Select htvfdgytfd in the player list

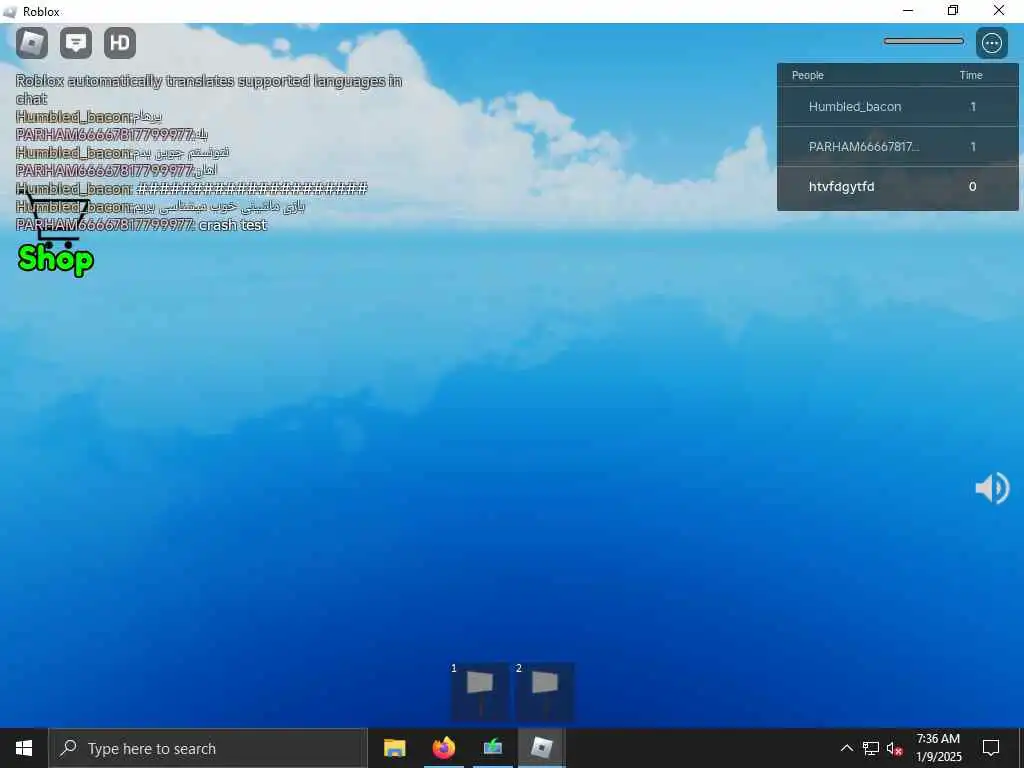pyautogui.click(x=897, y=187)
